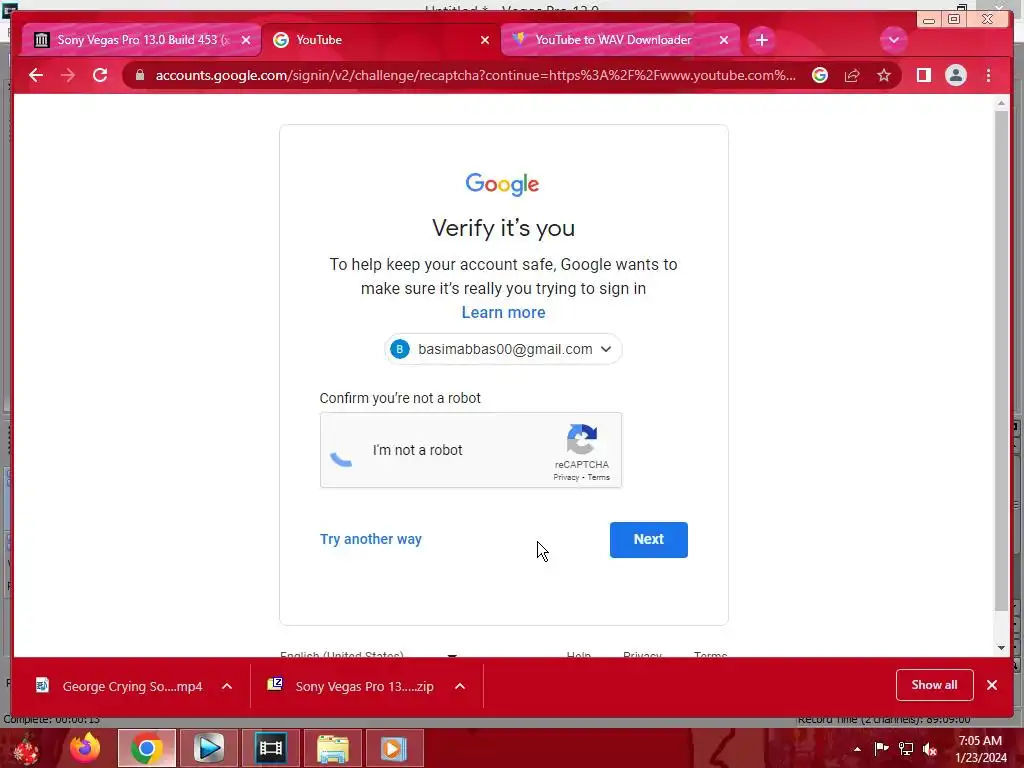1024x768 pixels.
Task: View site info lock icon
Action: tap(139, 75)
